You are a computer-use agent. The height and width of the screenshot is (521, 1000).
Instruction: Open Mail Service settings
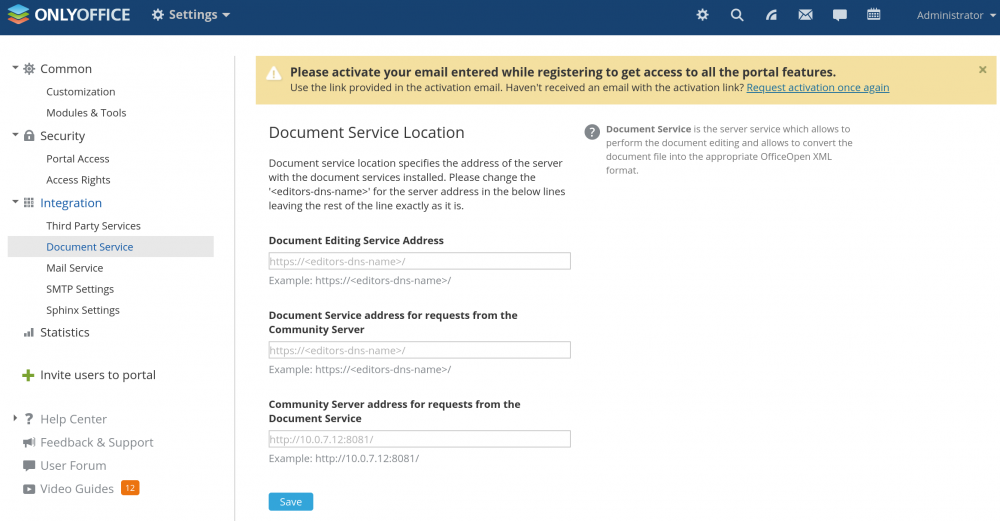75,268
